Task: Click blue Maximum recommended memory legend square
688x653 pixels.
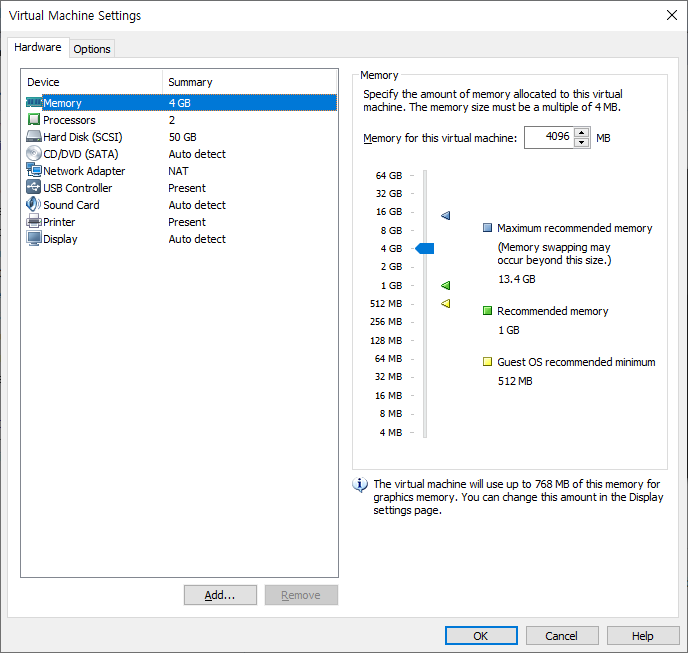Action: [x=487, y=228]
